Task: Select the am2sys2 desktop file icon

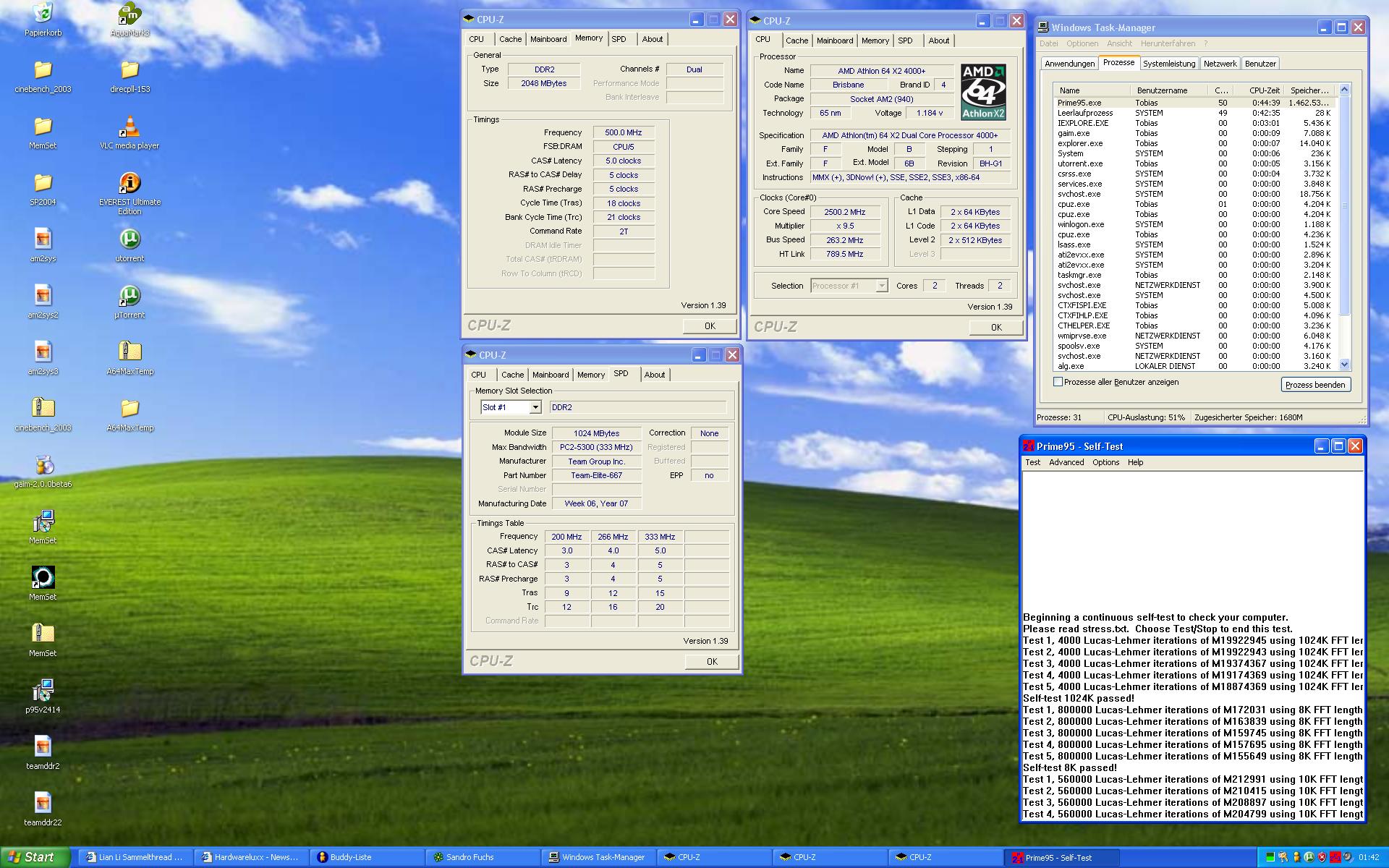Action: [43, 295]
